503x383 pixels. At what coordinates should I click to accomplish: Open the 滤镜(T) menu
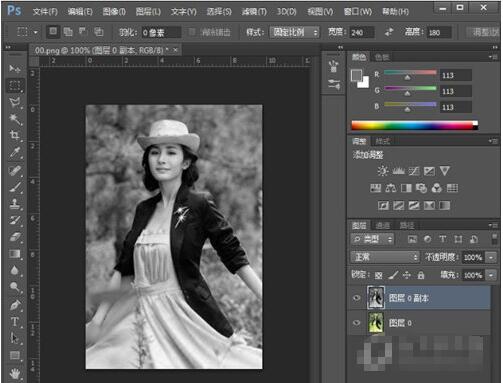click(x=254, y=12)
